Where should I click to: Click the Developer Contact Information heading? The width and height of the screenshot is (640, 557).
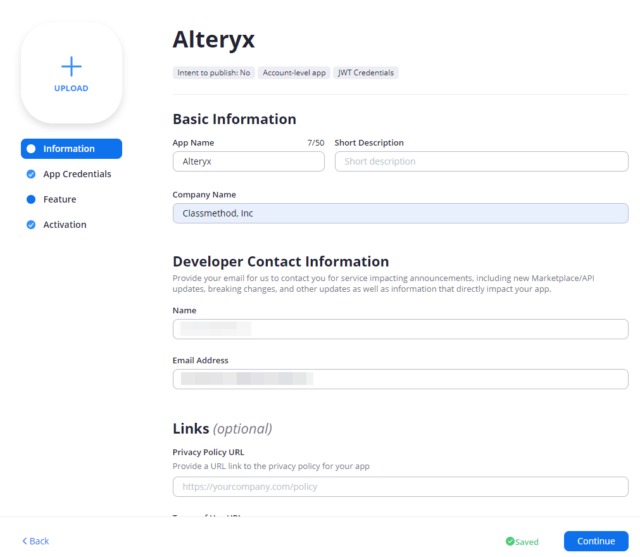[281, 262]
